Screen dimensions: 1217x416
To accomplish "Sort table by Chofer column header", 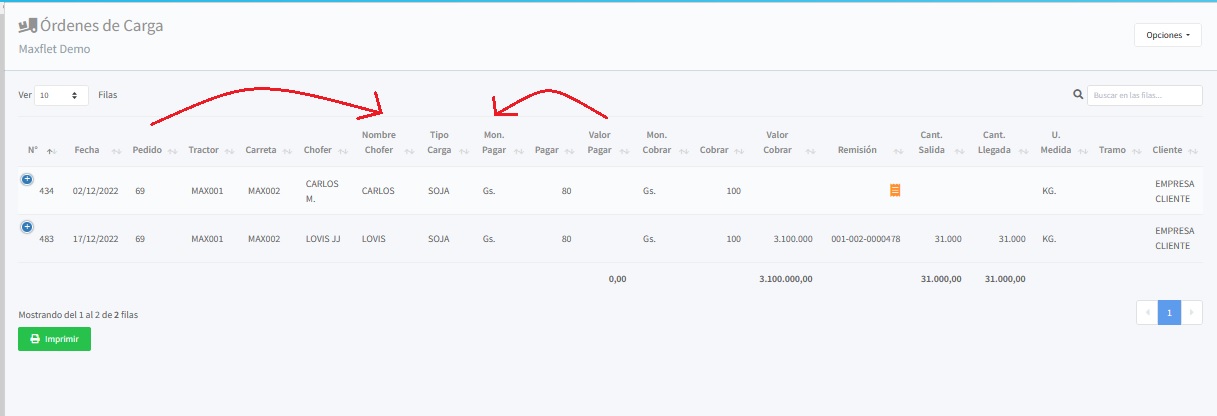I will click(318, 150).
